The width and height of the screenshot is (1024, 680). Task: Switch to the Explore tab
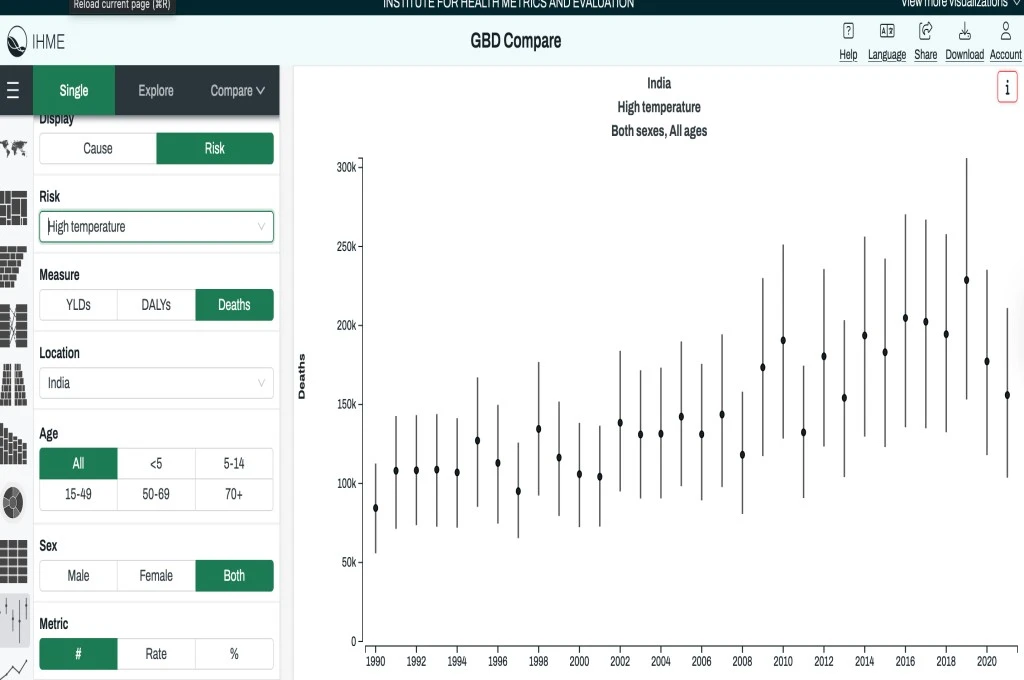point(156,91)
